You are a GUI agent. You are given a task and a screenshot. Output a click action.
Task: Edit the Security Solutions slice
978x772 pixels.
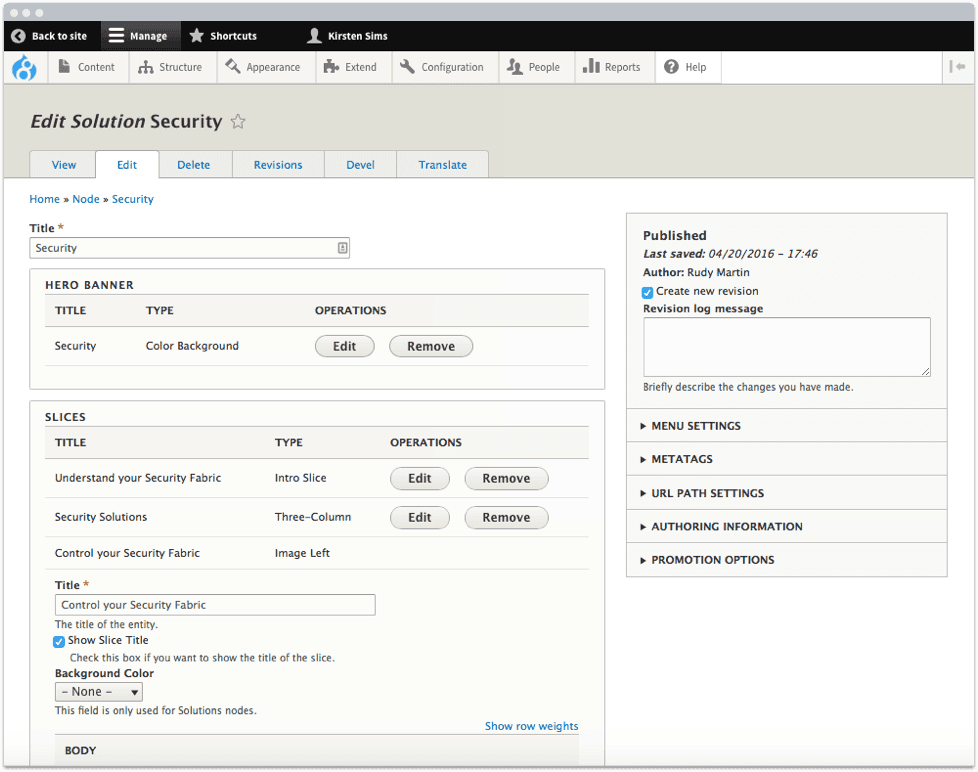[420, 518]
